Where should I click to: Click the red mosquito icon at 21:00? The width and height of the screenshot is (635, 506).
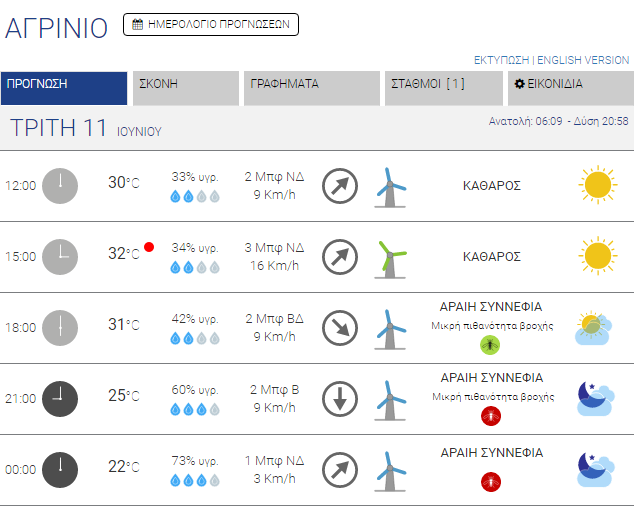tap(491, 415)
